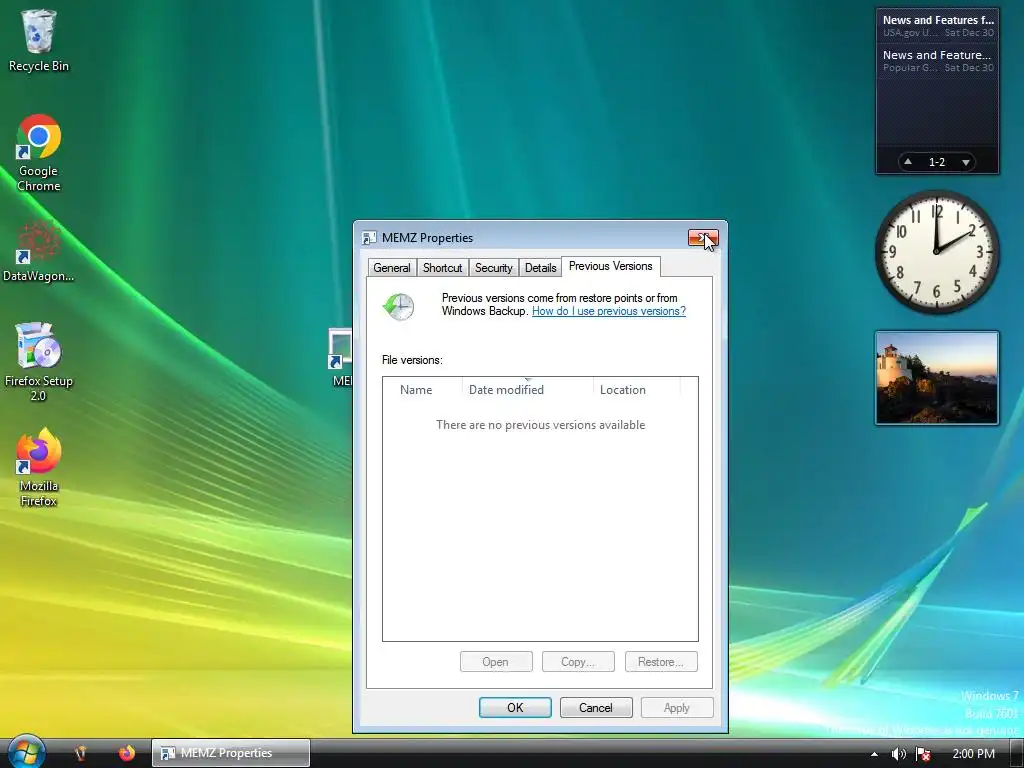The width and height of the screenshot is (1024, 768).
Task: Open volume speaker icon in system tray
Action: [x=899, y=754]
